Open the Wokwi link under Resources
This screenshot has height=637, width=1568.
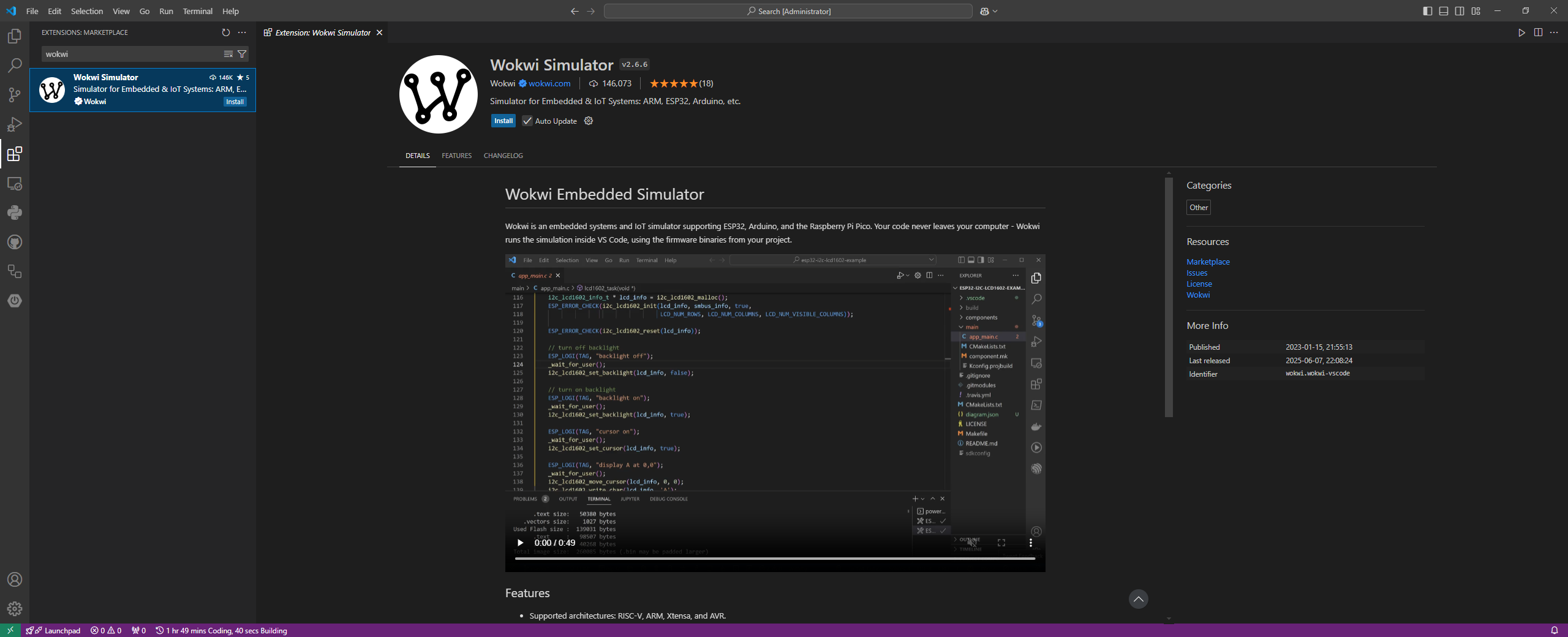(1198, 295)
